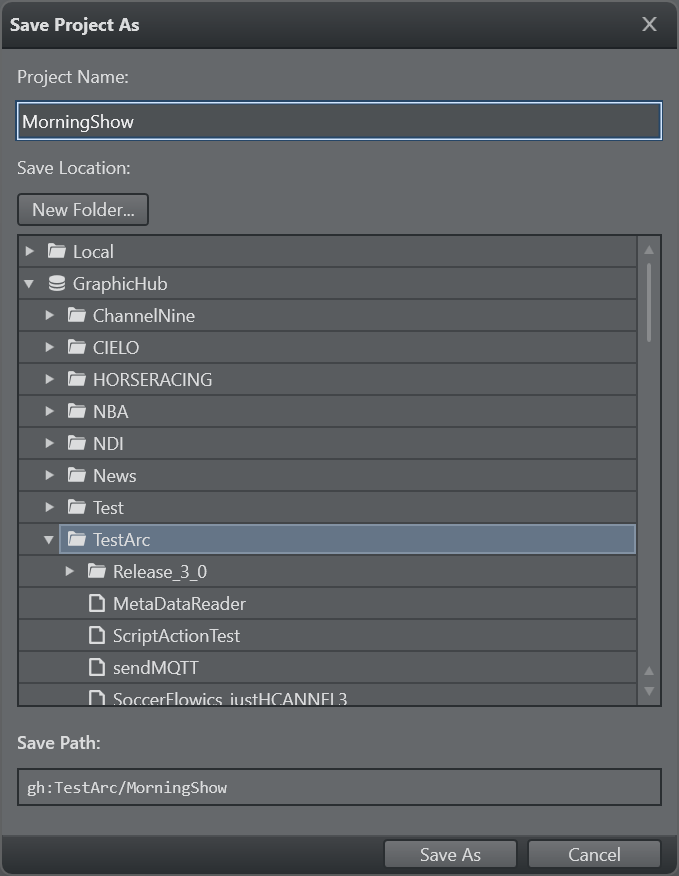
Task: Click the GraphicHub database icon
Action: tap(57, 284)
